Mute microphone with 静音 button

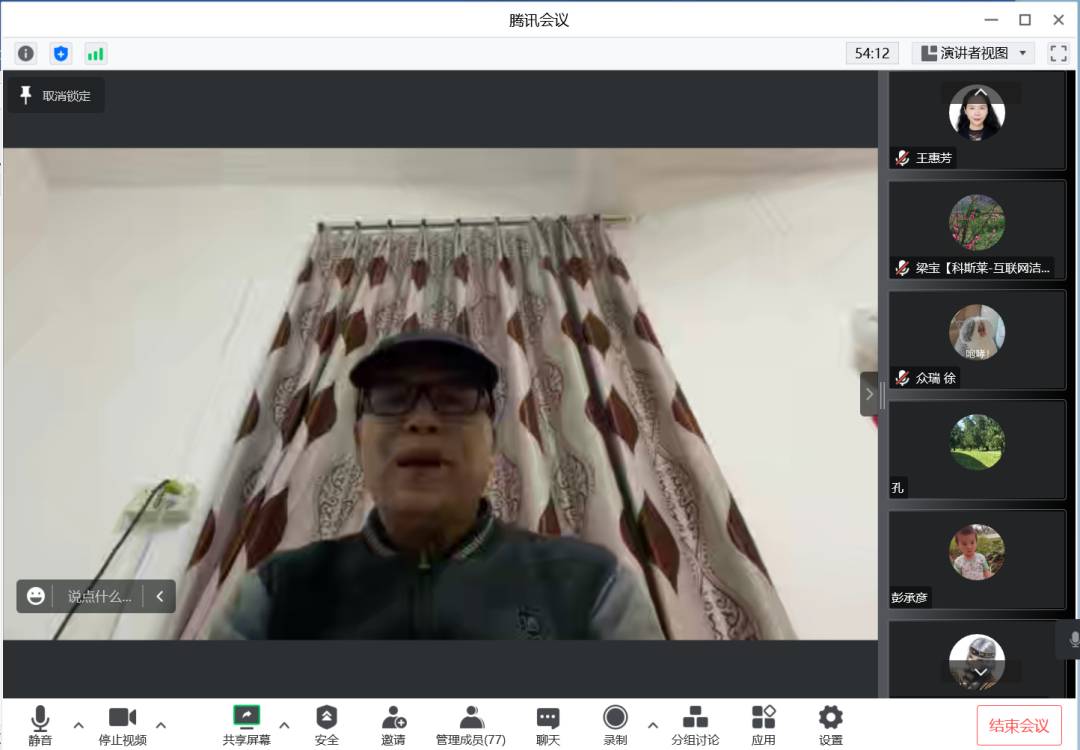click(x=40, y=725)
